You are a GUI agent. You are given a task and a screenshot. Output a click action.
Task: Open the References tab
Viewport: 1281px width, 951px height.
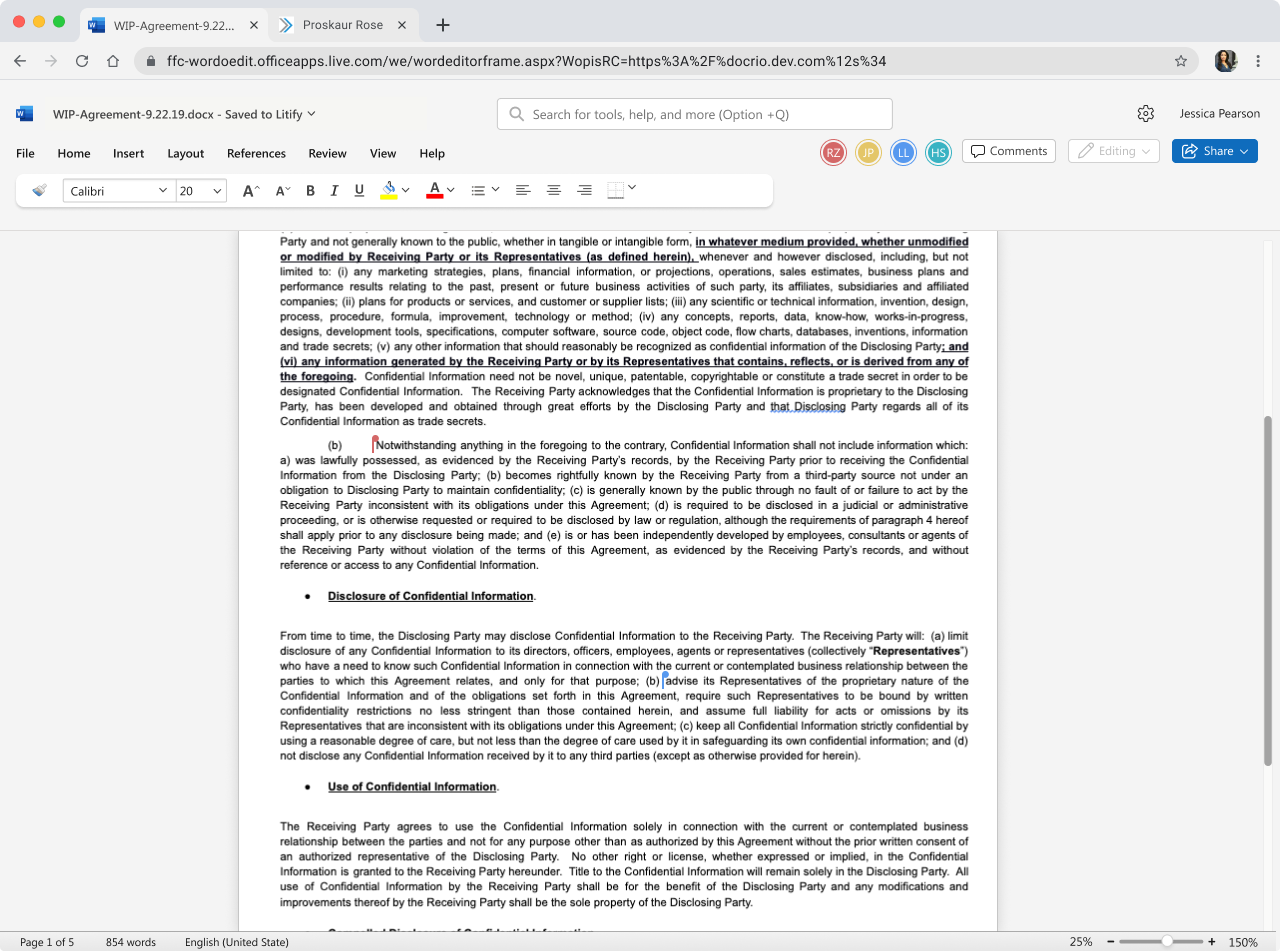click(257, 153)
